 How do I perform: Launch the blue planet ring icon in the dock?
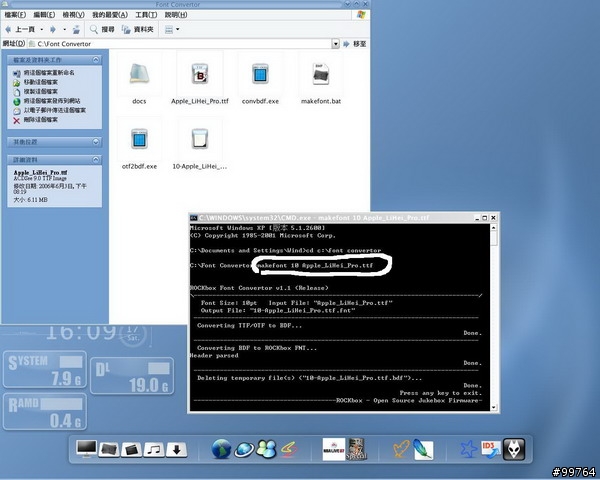(x=245, y=449)
